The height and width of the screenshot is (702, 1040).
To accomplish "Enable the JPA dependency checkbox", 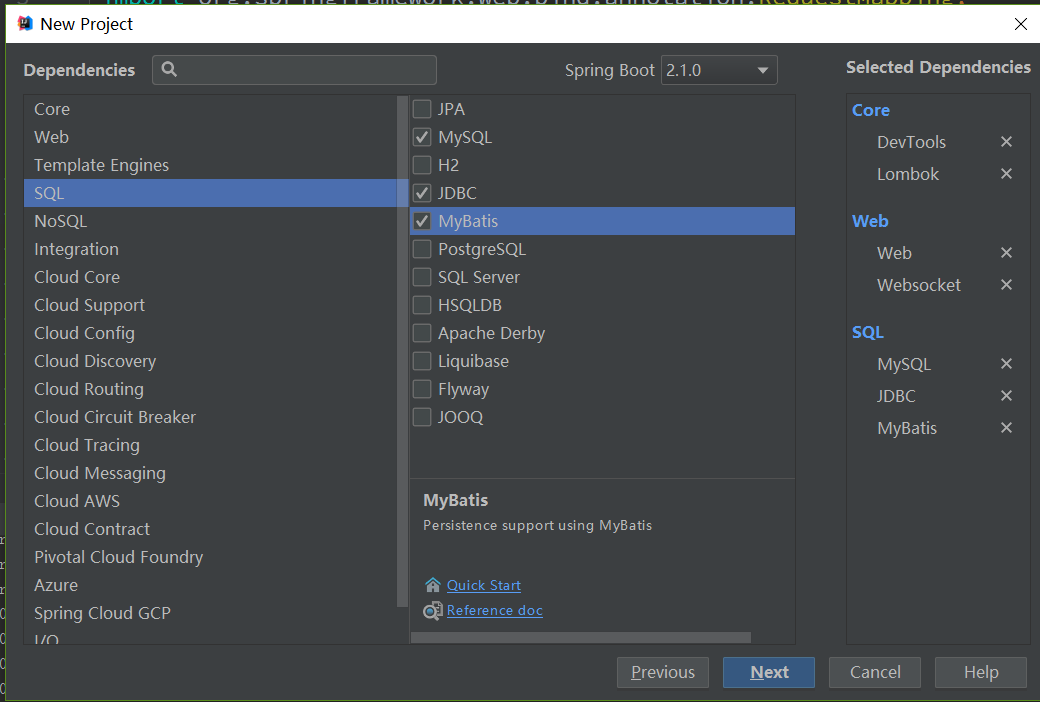I will click(422, 109).
